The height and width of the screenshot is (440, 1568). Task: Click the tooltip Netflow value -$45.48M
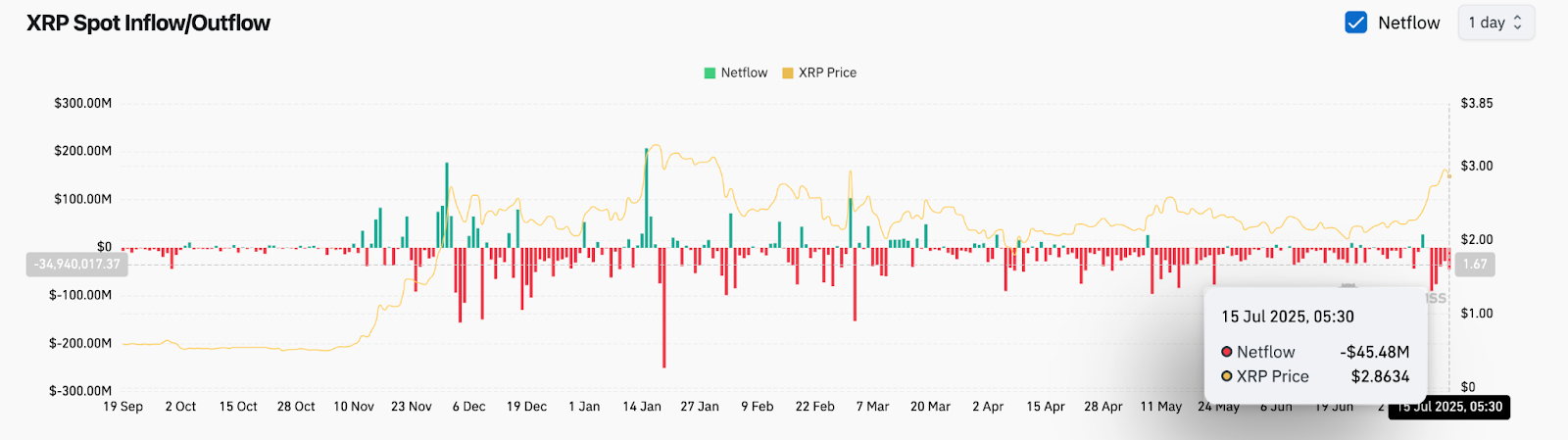click(x=1375, y=352)
